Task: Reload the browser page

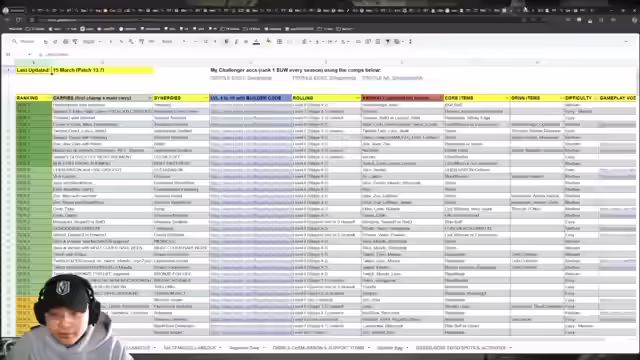Action: point(18,20)
